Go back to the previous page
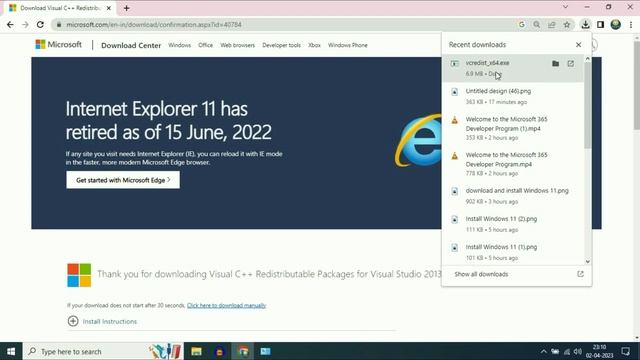The width and height of the screenshot is (640, 360). point(10,24)
